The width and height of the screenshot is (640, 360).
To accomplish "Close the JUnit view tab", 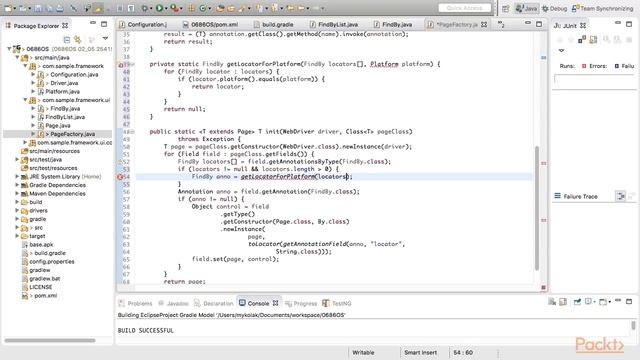I will (x=583, y=25).
